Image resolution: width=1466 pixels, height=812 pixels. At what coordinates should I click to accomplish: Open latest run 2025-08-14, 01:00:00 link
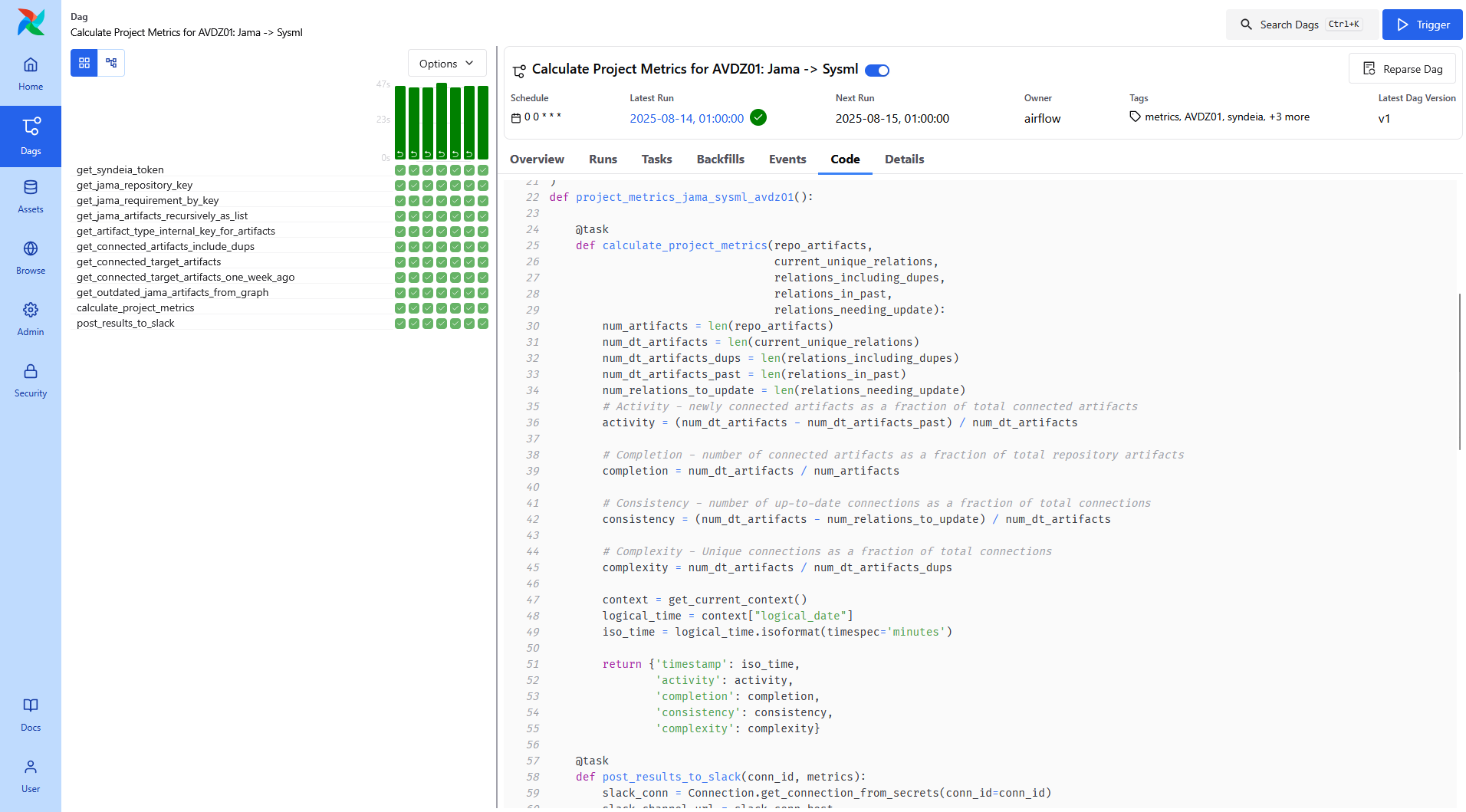click(x=686, y=118)
